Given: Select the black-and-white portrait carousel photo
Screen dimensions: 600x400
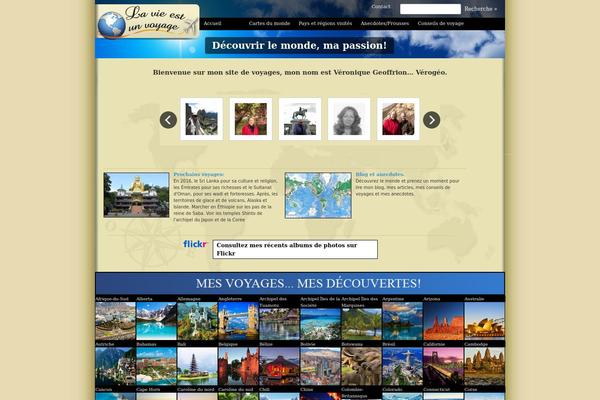Looking at the screenshot, I should coord(349,119).
